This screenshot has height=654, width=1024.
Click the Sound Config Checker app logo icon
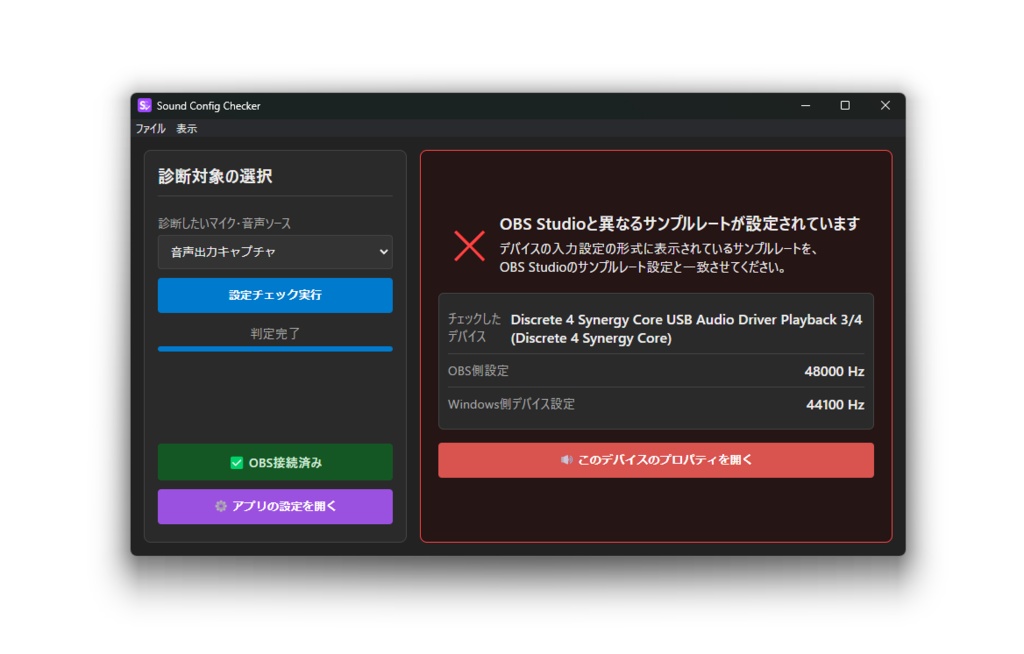coord(143,105)
